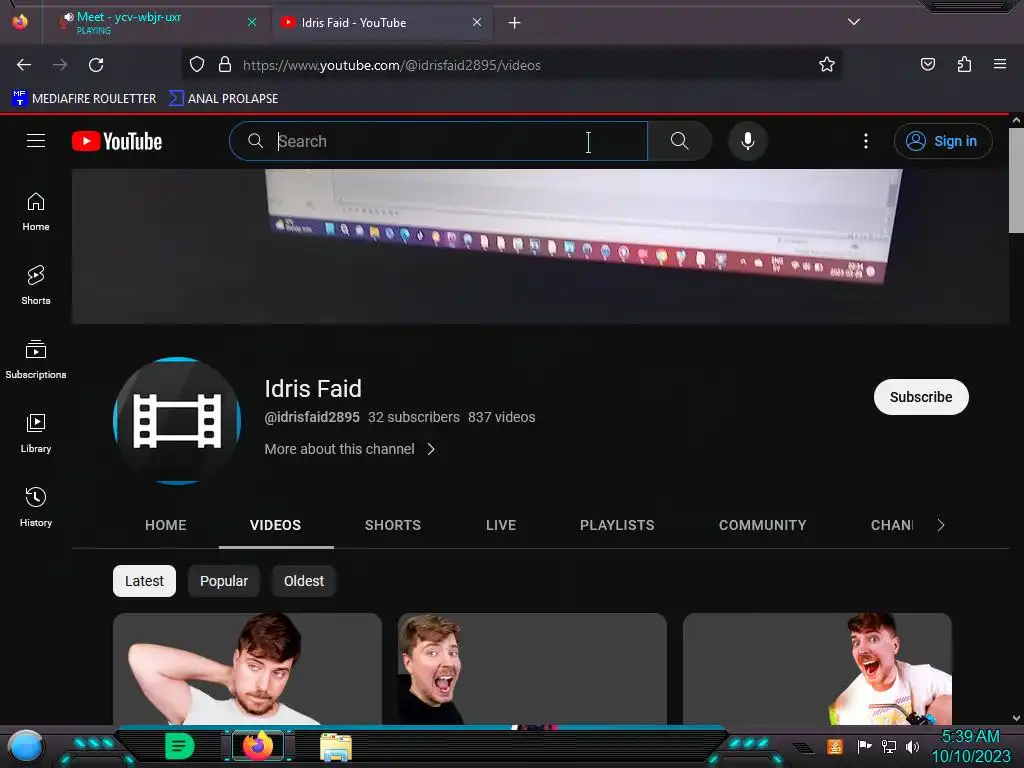Open third video thumbnail with man in white shirt
This screenshot has width=1024, height=768.
(817, 669)
